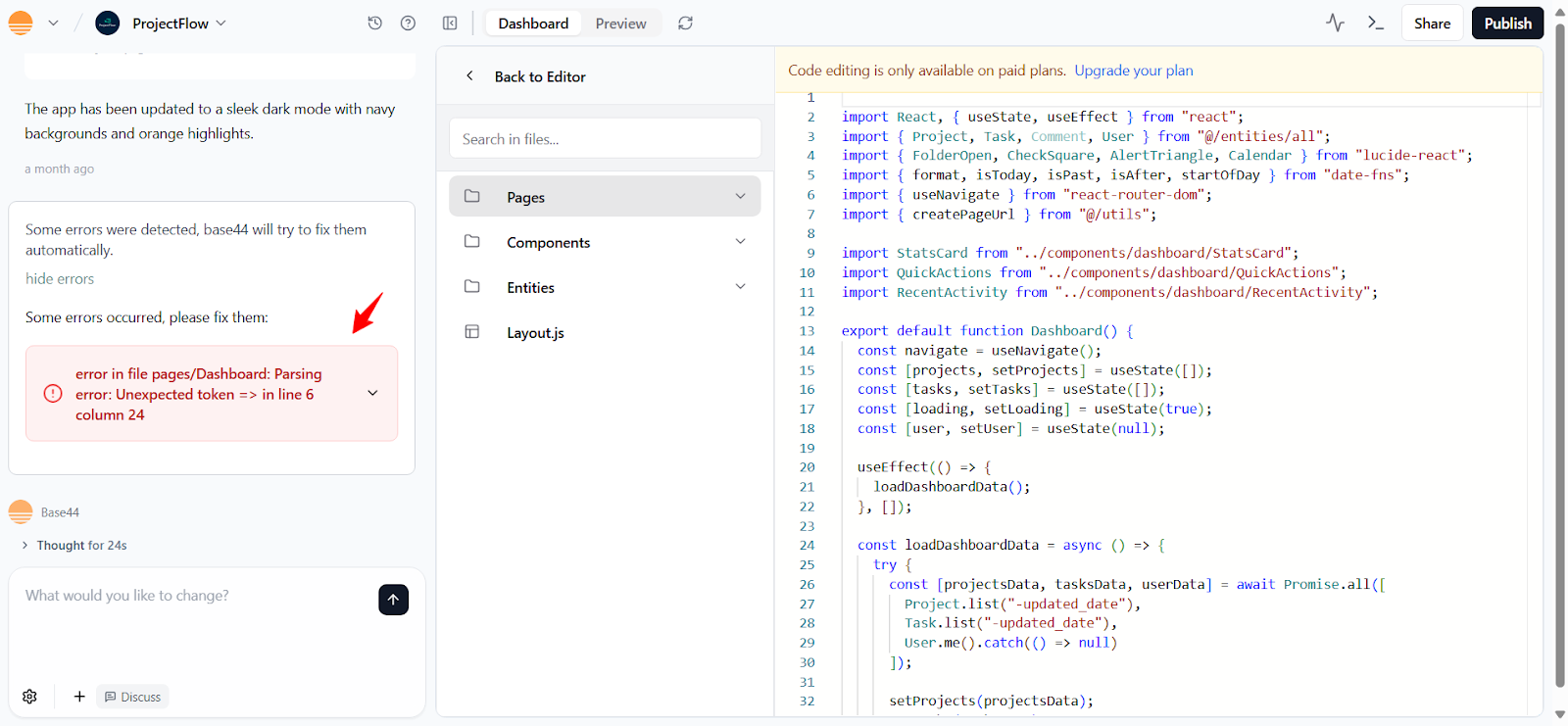Click the red error warning circle icon
This screenshot has height=726, width=1568.
click(x=53, y=394)
